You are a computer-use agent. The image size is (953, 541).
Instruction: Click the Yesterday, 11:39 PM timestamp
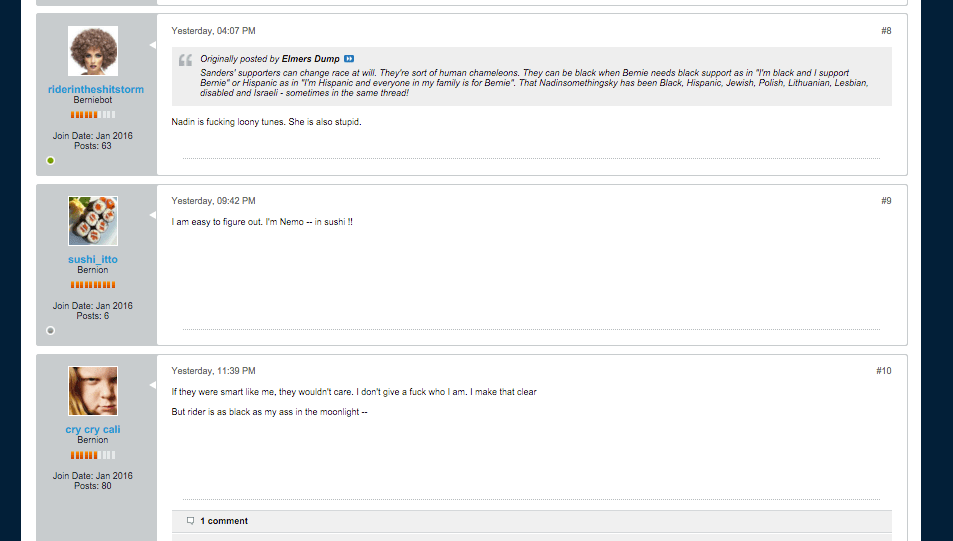pos(213,371)
